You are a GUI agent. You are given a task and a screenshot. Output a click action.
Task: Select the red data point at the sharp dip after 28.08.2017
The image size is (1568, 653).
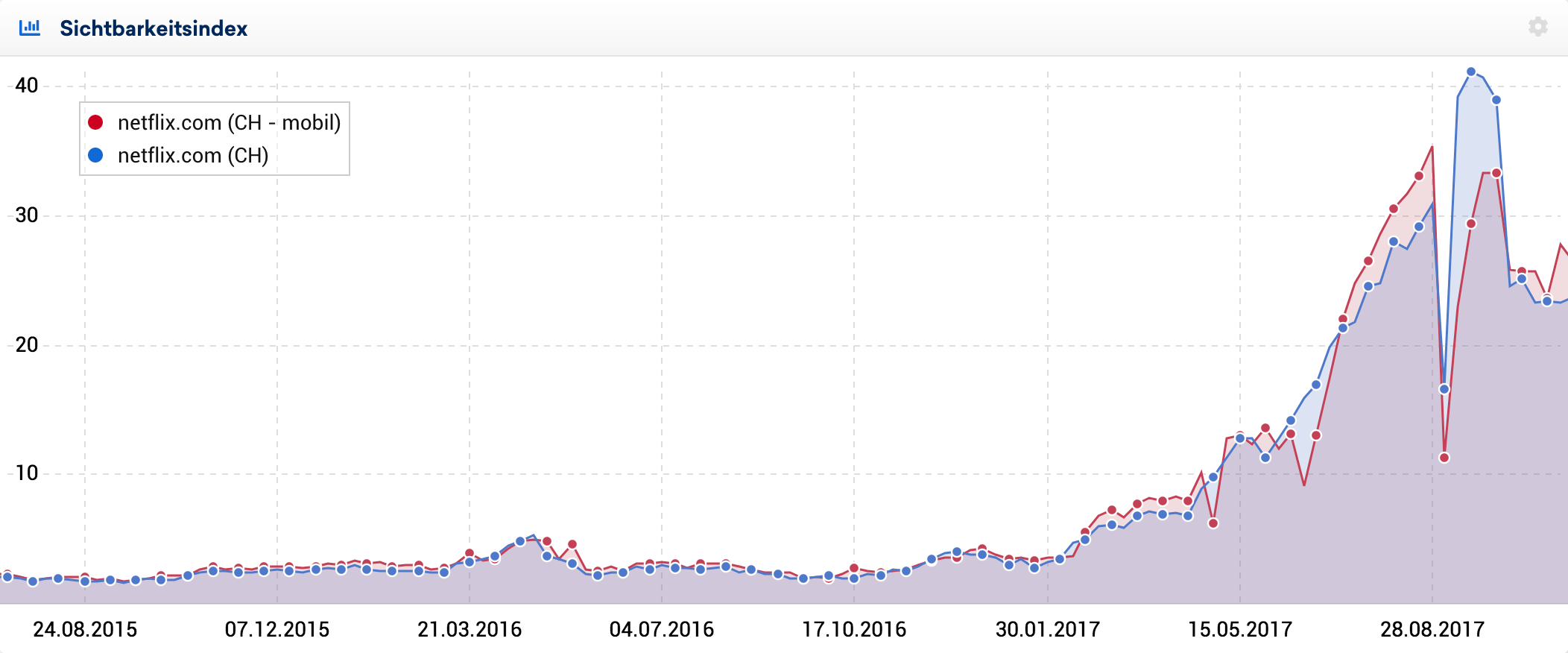point(1444,458)
